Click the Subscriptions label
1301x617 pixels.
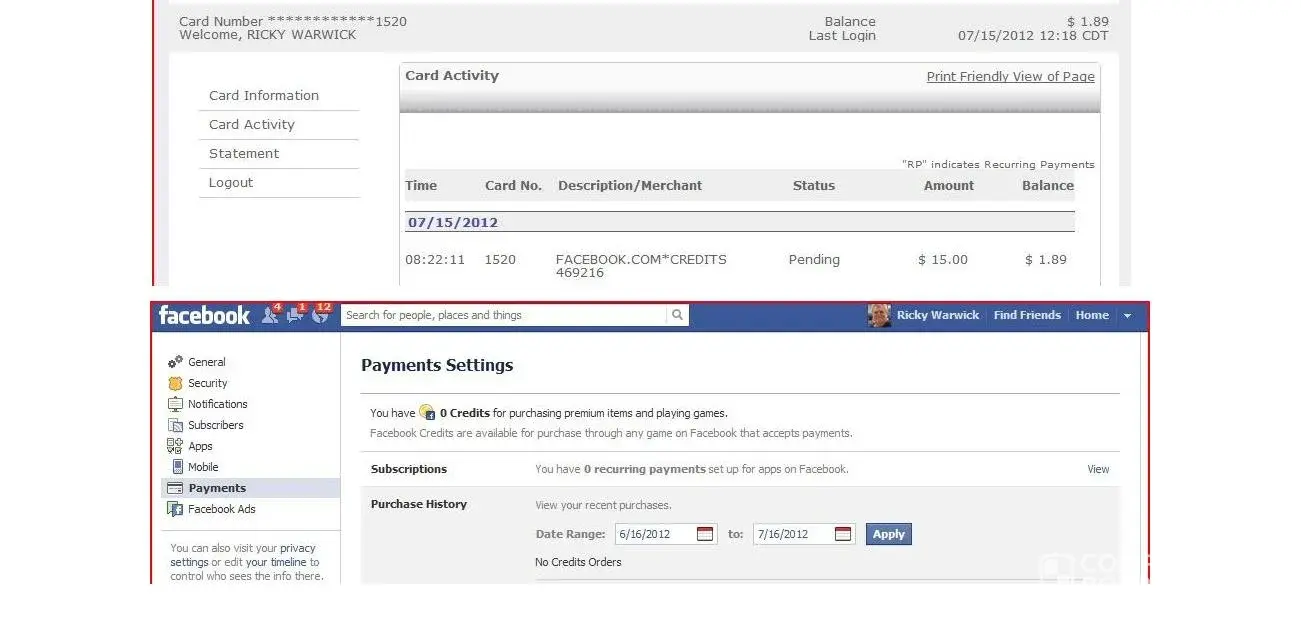point(409,469)
